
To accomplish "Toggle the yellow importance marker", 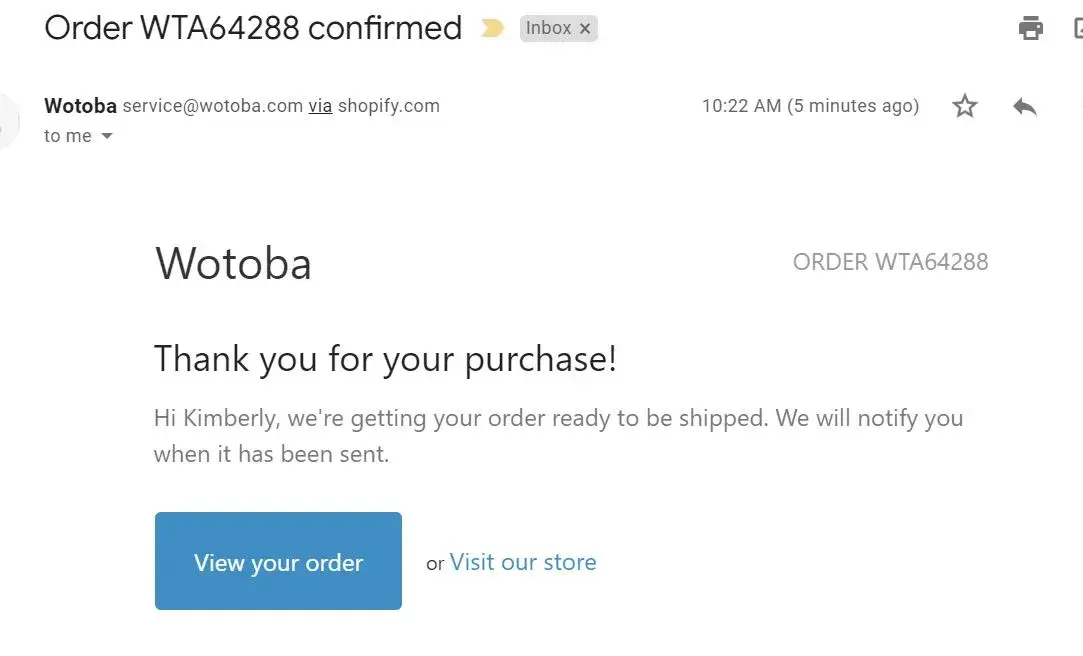I will tap(492, 29).
